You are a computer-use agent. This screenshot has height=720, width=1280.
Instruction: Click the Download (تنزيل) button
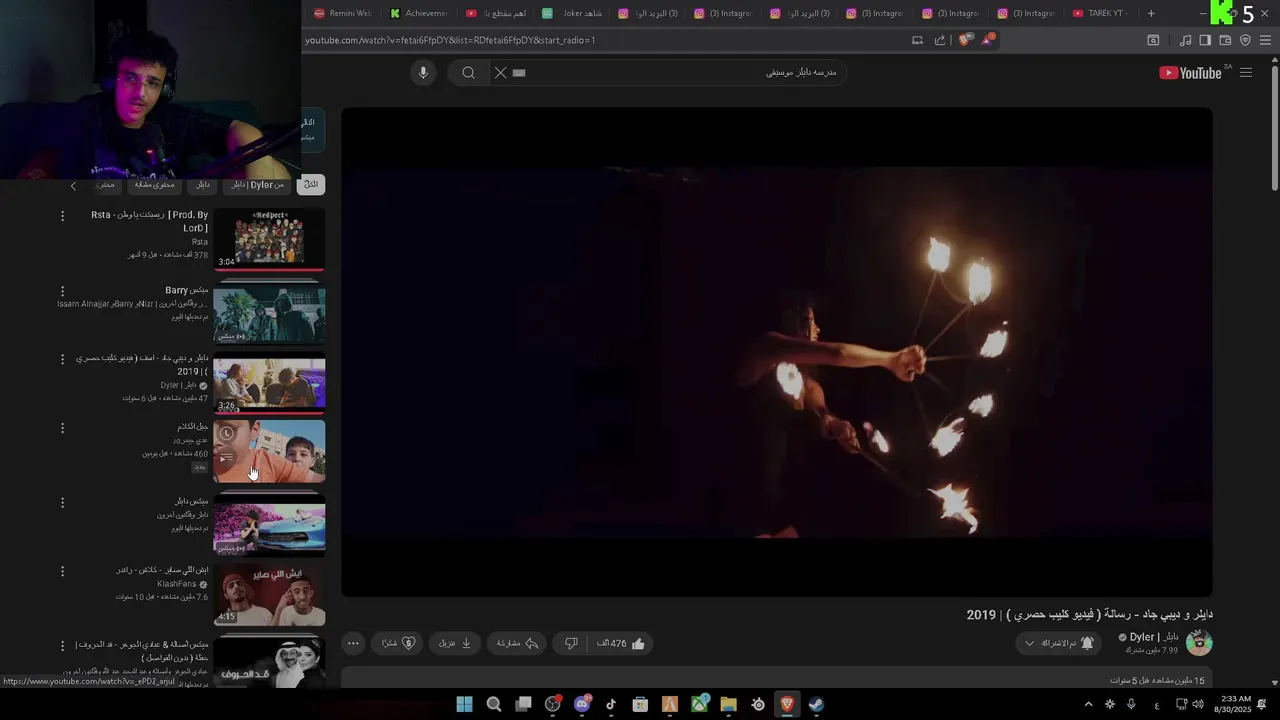tap(455, 643)
